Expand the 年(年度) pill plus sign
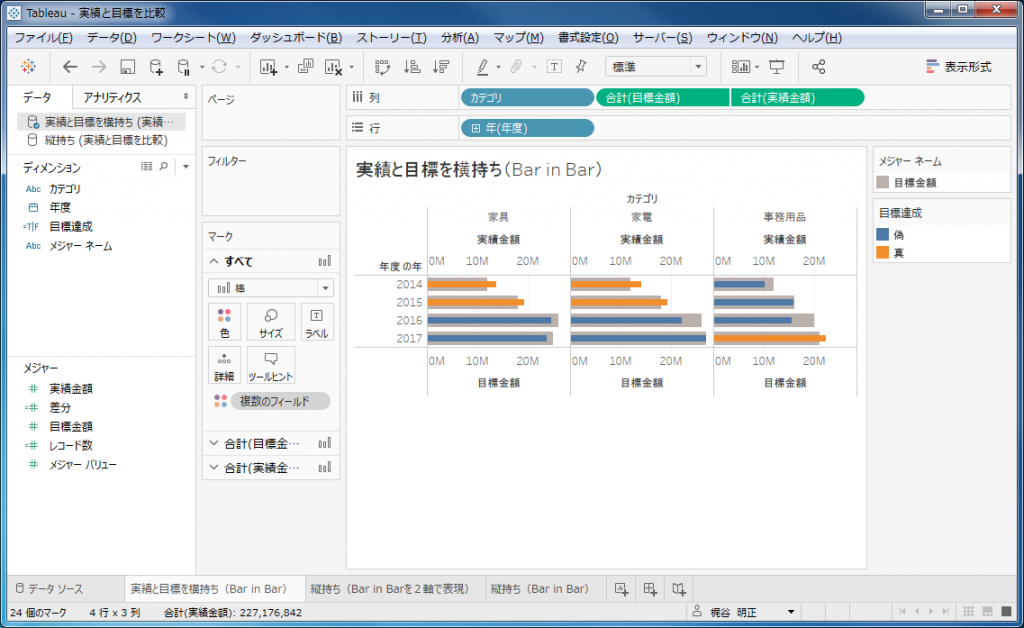1024x628 pixels. (x=475, y=128)
